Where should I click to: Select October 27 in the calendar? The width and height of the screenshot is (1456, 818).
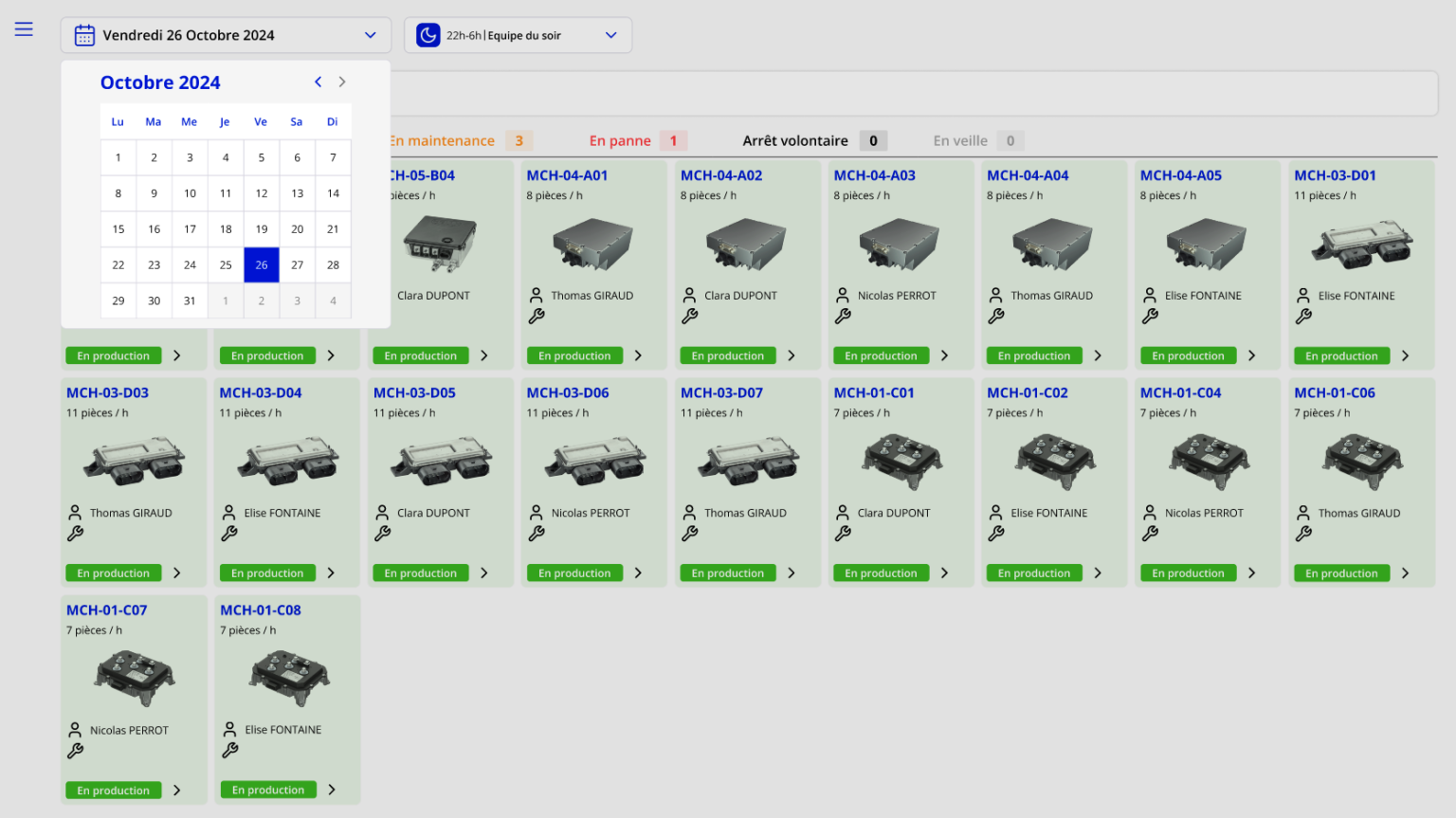(297, 265)
